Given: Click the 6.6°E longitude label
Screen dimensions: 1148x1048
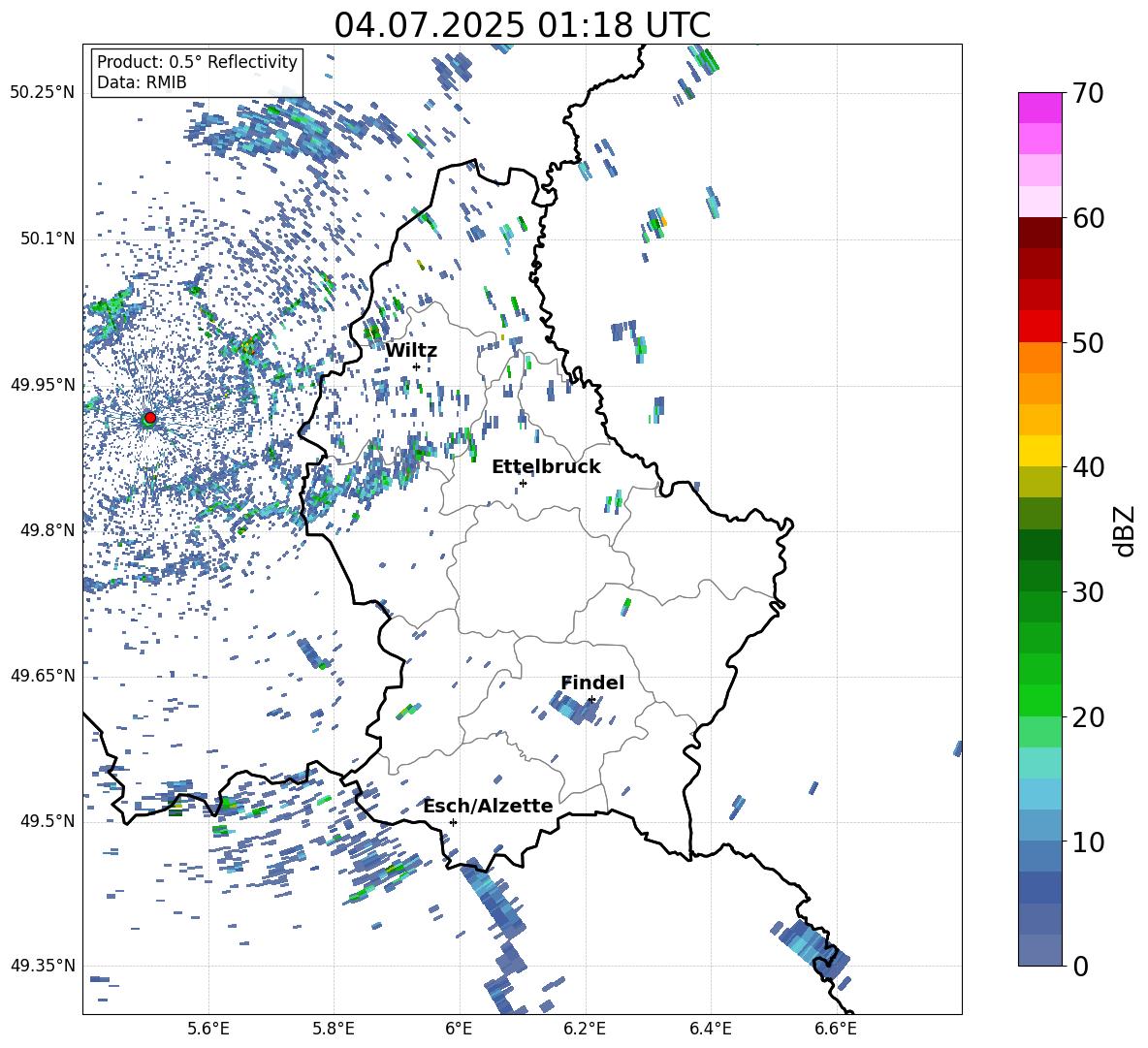Looking at the screenshot, I should point(836,1029).
